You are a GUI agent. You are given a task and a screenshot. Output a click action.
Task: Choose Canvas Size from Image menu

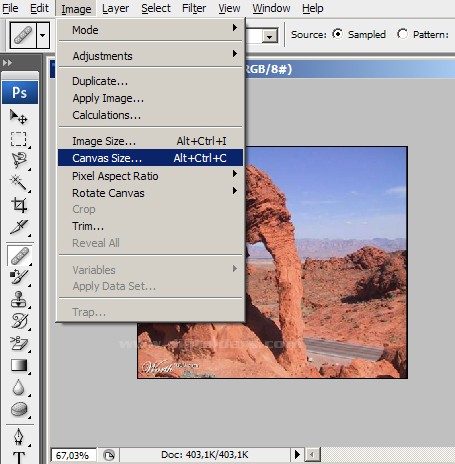tap(150, 158)
